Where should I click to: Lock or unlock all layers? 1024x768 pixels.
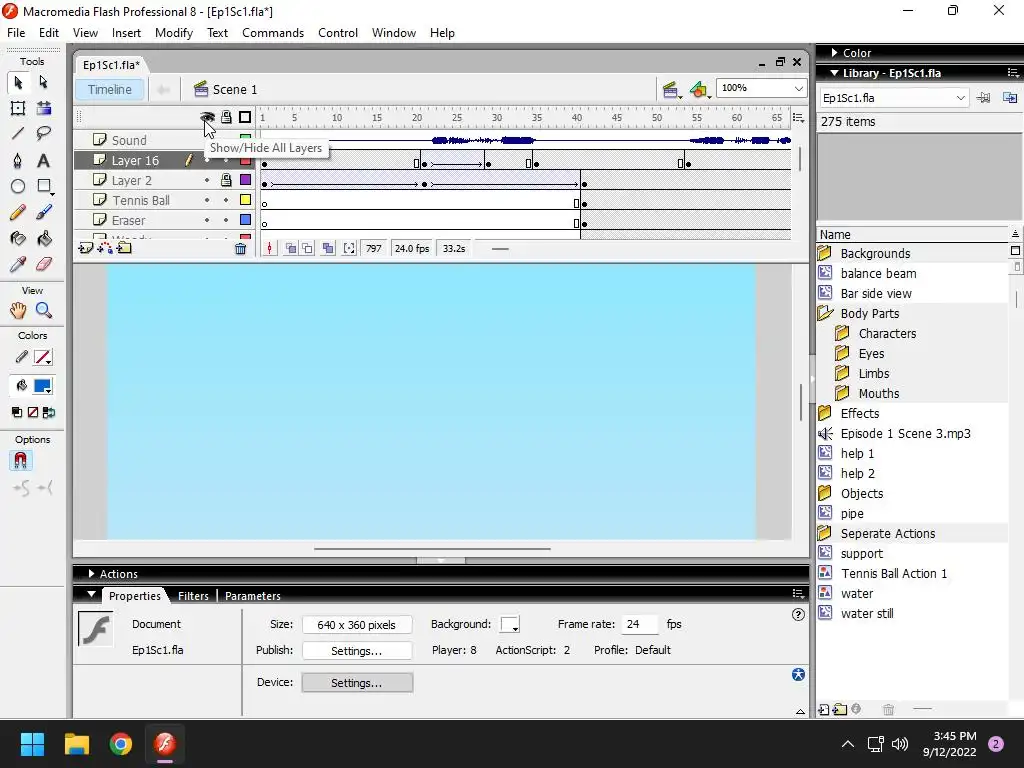coord(226,117)
